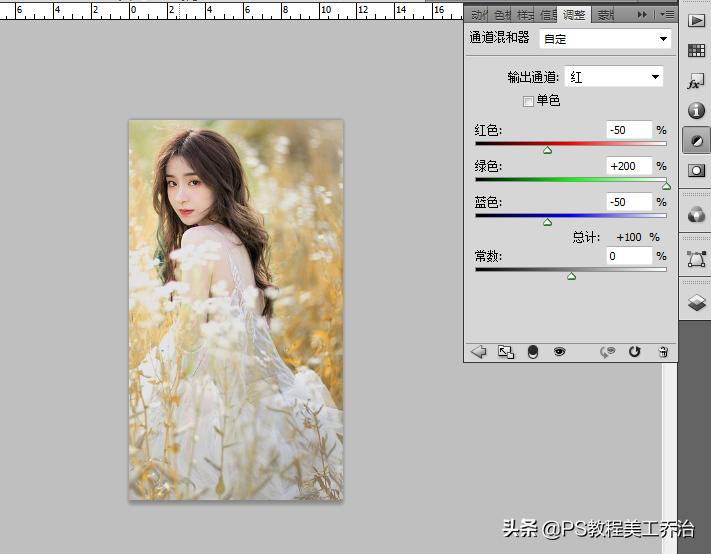Click the 通道混和器 title text
This screenshot has height=554, width=711.
(x=499, y=38)
